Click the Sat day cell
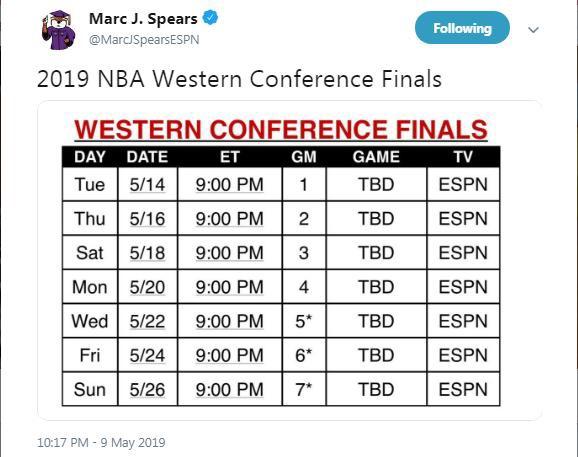The height and width of the screenshot is (457, 578). click(90, 253)
